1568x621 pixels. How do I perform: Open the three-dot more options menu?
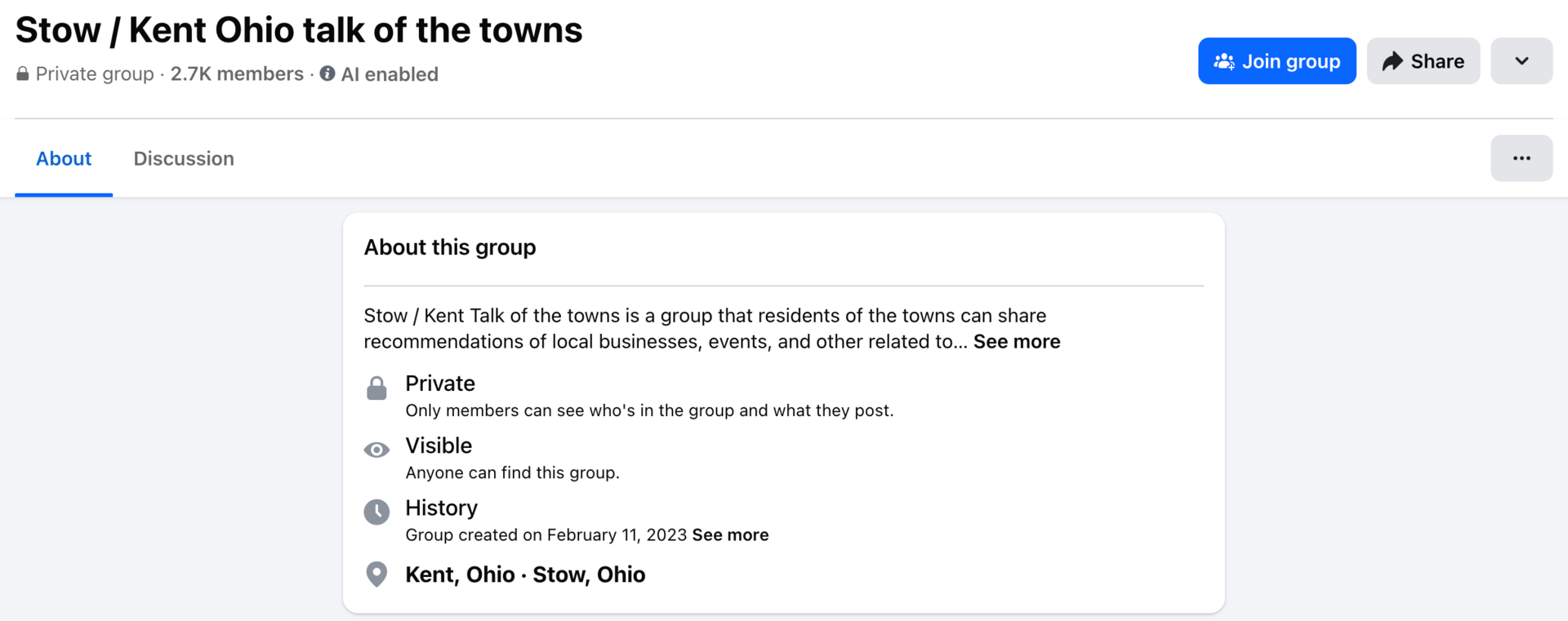[x=1521, y=158]
